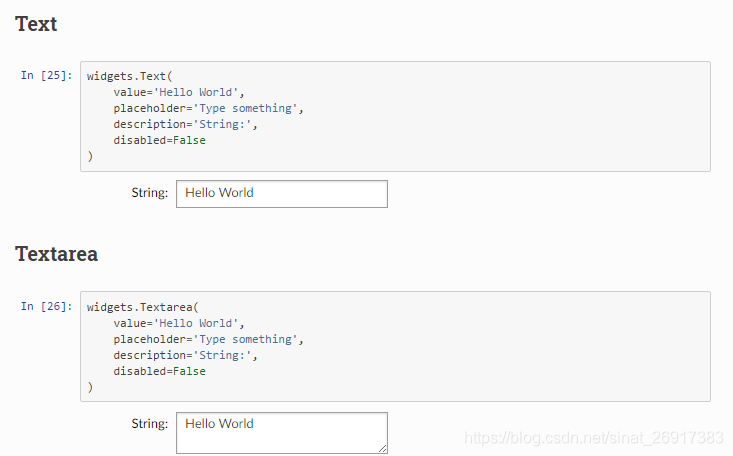
Task: Click placeholder='Type something' line in cell 25
Action: 208,108
